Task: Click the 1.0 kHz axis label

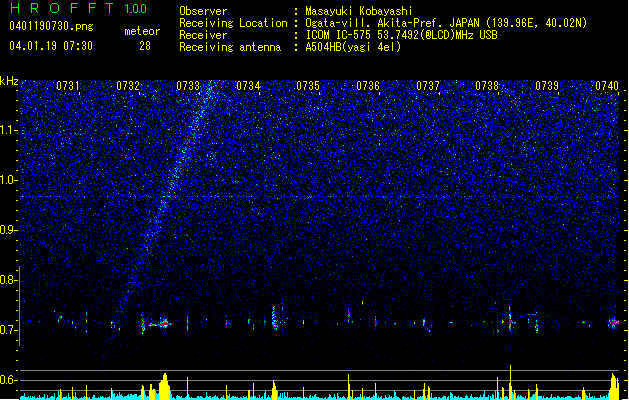Action: point(9,180)
